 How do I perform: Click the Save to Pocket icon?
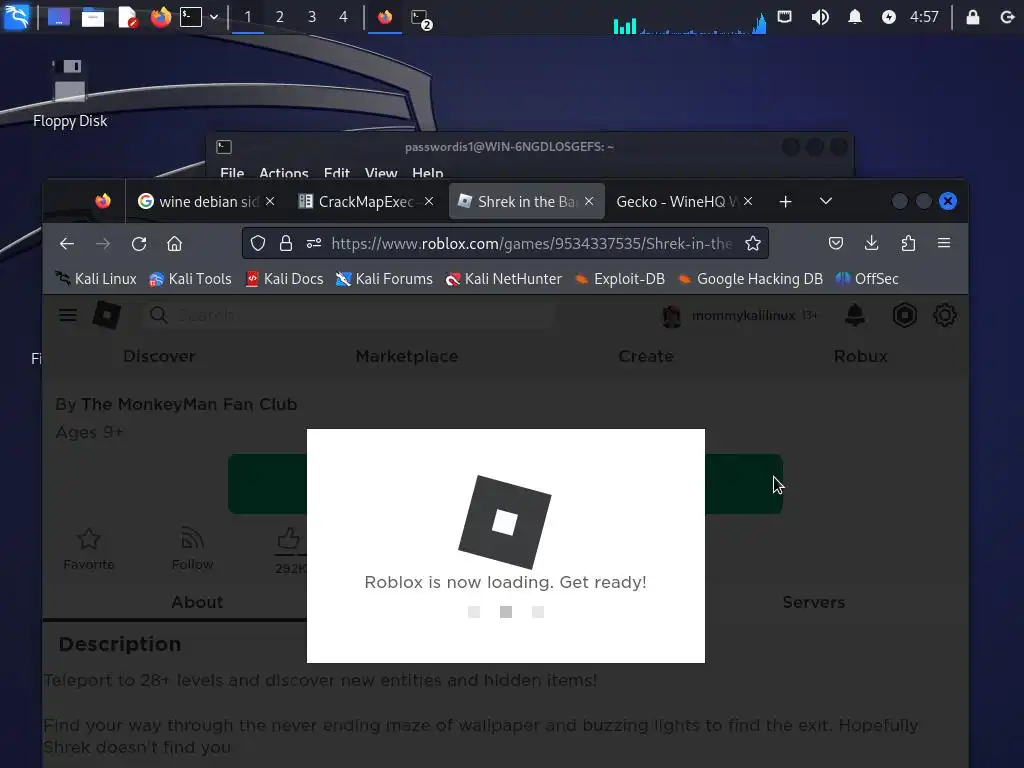pyautogui.click(x=835, y=244)
